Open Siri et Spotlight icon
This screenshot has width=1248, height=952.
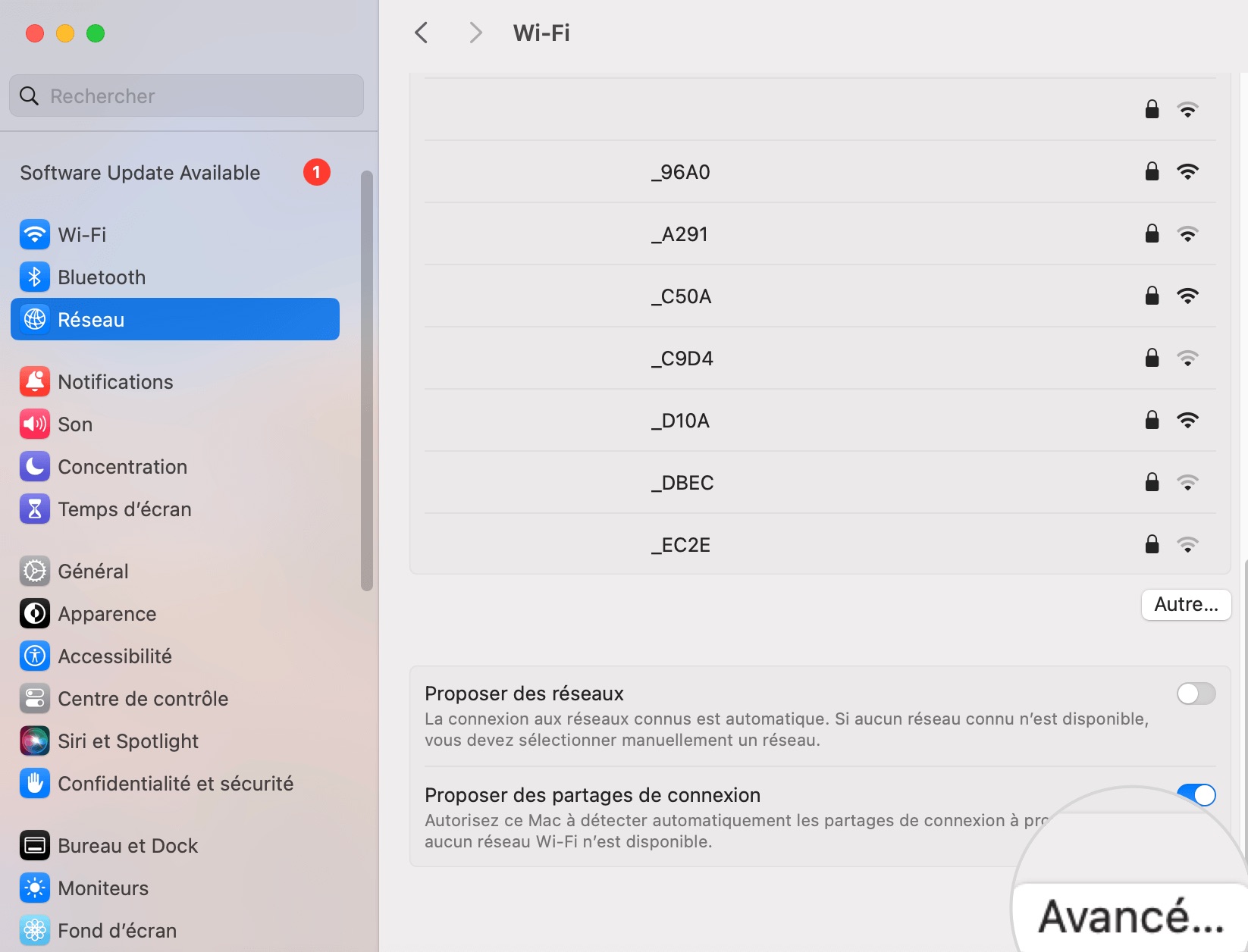tap(35, 741)
